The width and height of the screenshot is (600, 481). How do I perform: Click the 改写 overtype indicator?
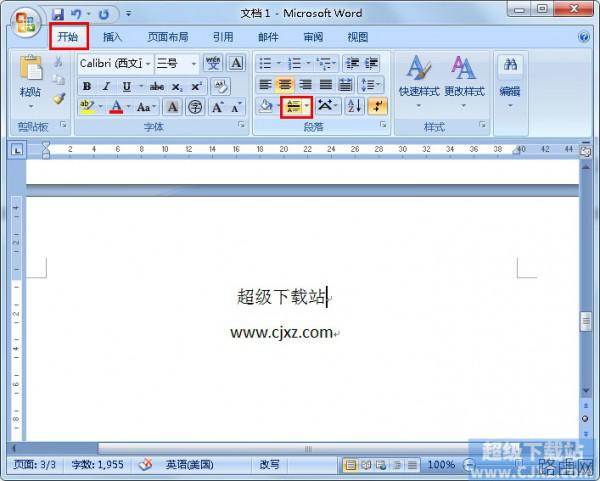[x=269, y=465]
